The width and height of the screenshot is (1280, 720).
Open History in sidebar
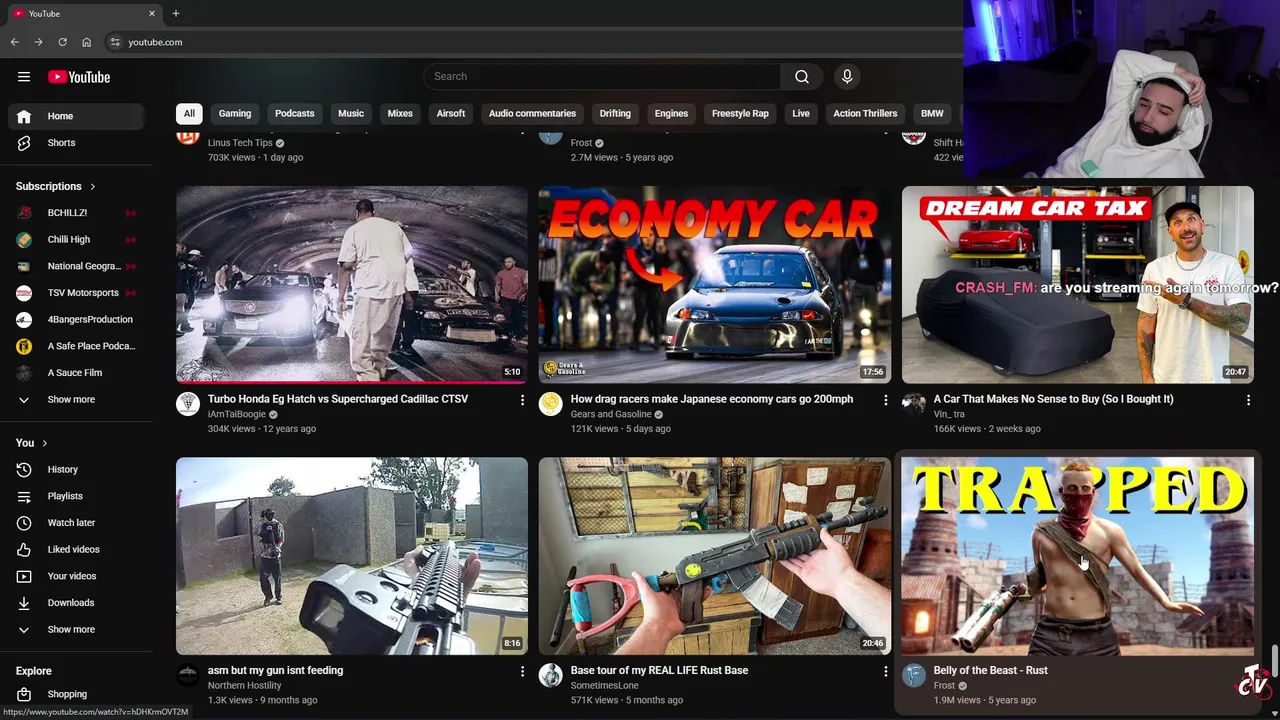(x=76, y=470)
